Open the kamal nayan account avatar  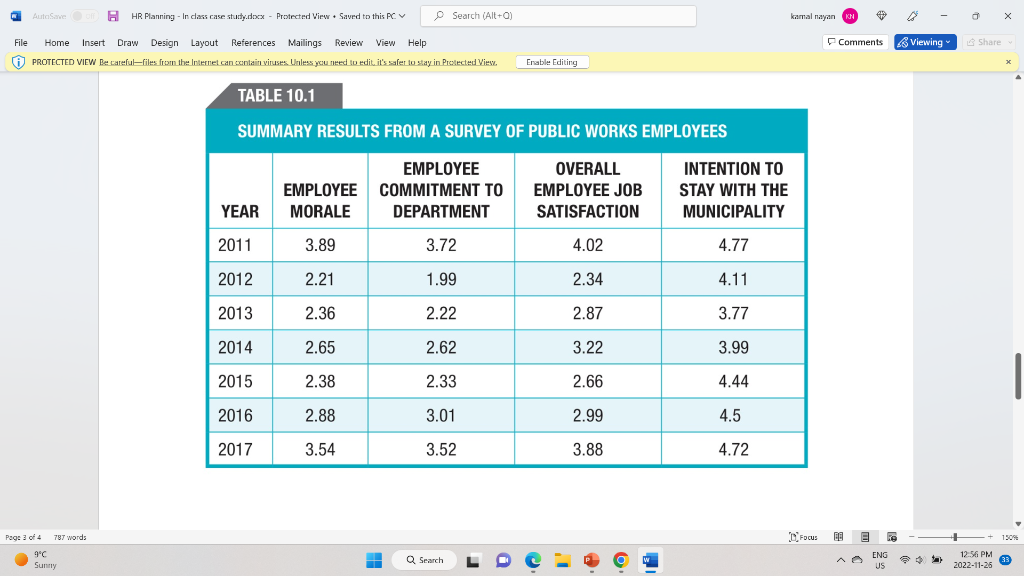click(x=850, y=16)
